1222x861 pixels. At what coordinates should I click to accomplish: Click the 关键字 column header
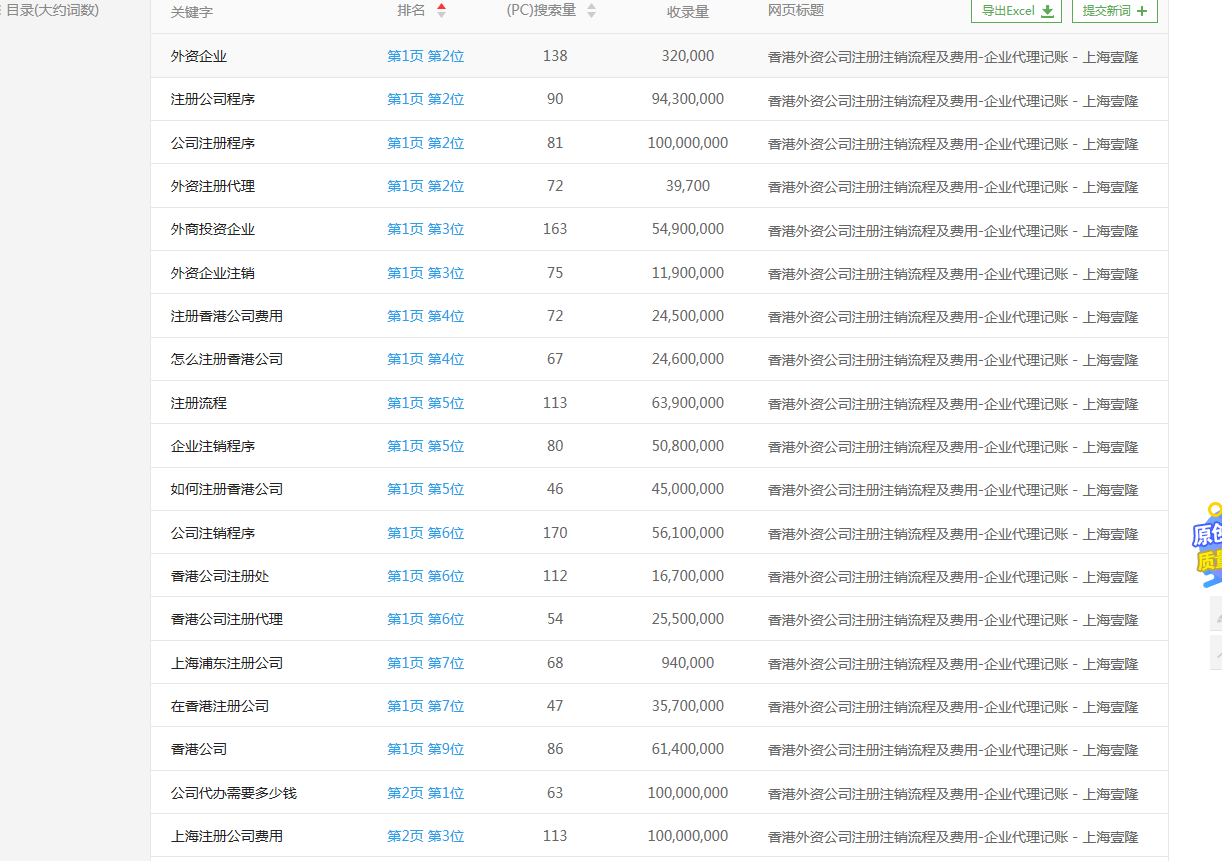[x=193, y=13]
